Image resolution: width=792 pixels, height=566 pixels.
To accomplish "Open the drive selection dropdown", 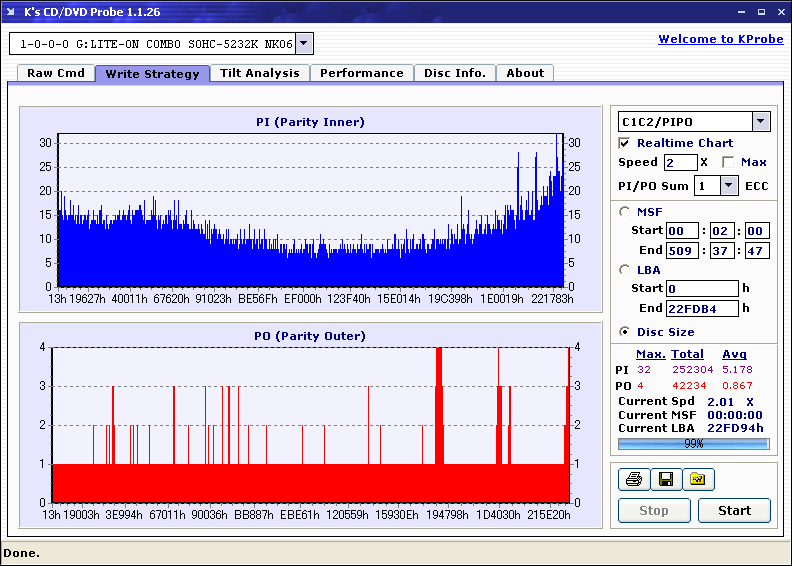I will [x=305, y=44].
